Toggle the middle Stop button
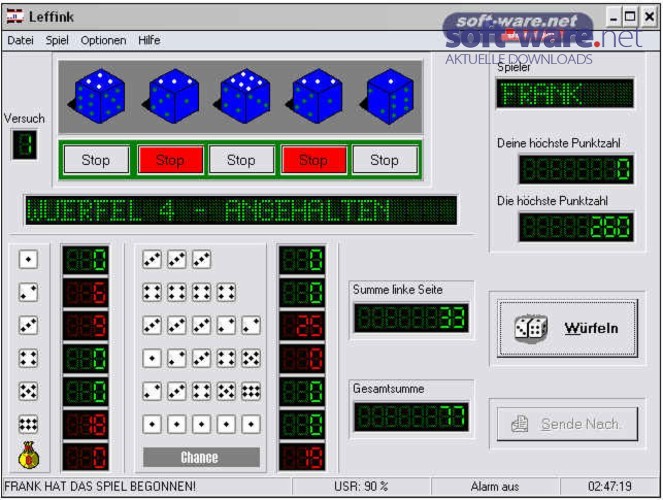The width and height of the screenshot is (663, 500). coord(241,160)
